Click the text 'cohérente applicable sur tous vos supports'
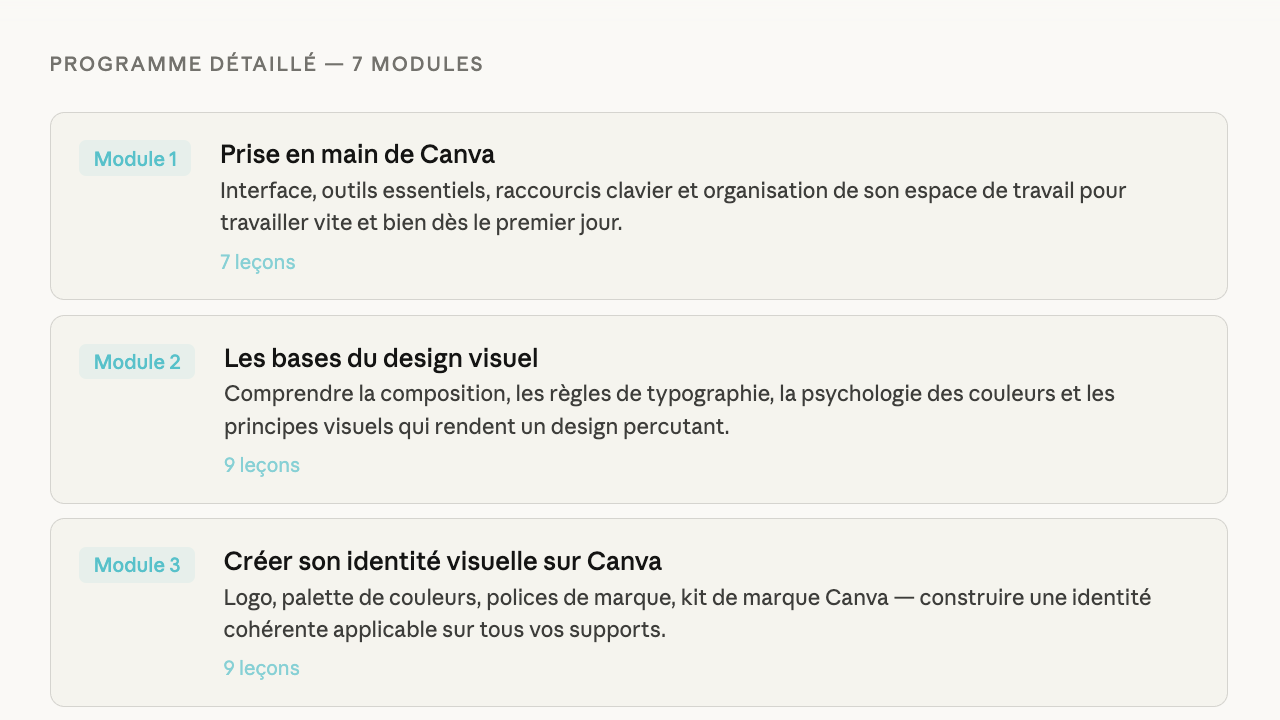 click(x=444, y=630)
